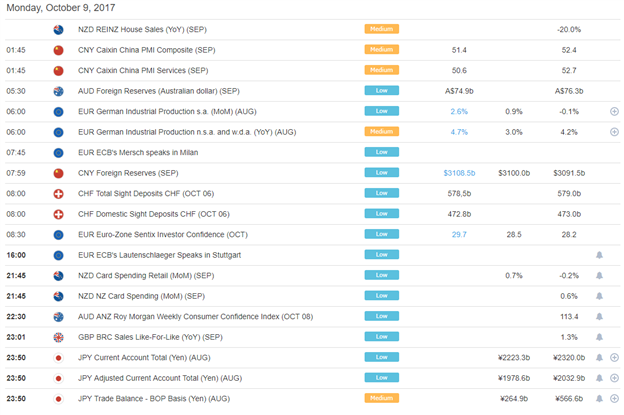Viewport: 624px width, 415px height.
Task: Expand details for German Industrial Production YoY
Action: click(x=614, y=132)
